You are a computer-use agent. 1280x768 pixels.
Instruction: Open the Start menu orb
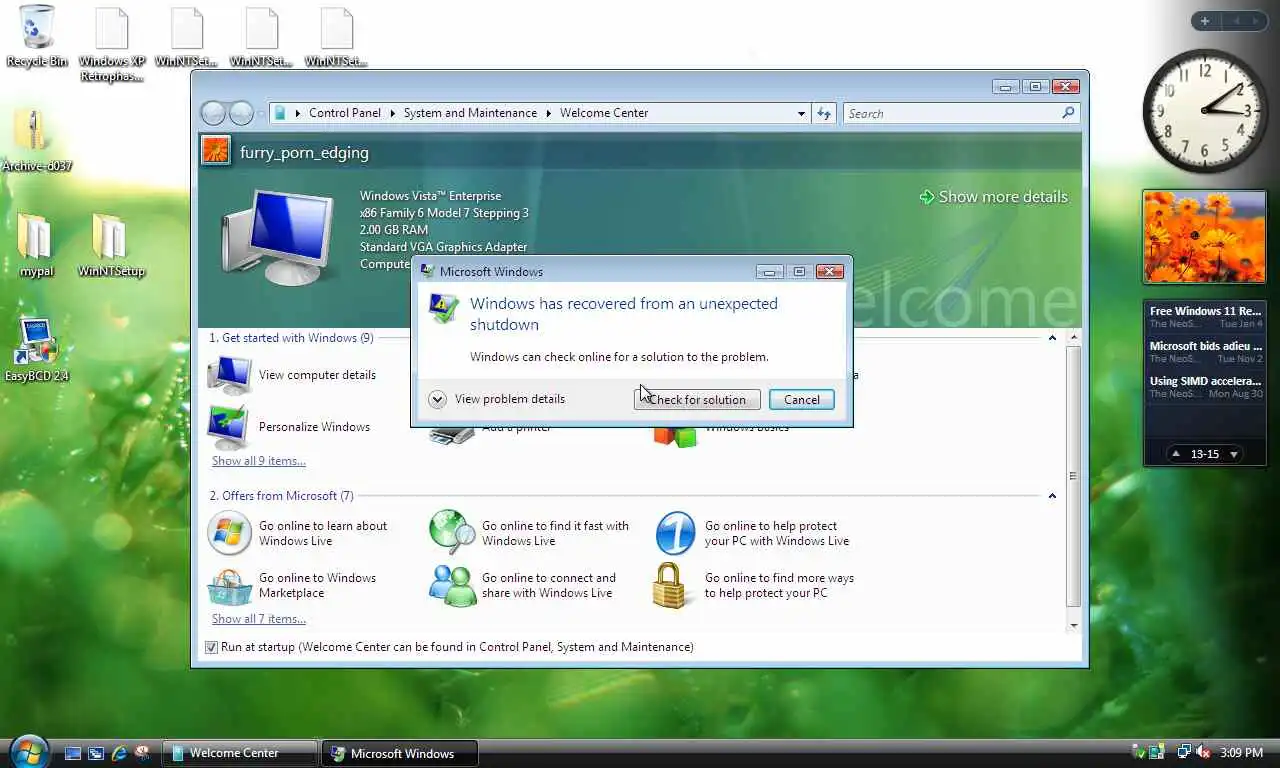pyautogui.click(x=28, y=750)
